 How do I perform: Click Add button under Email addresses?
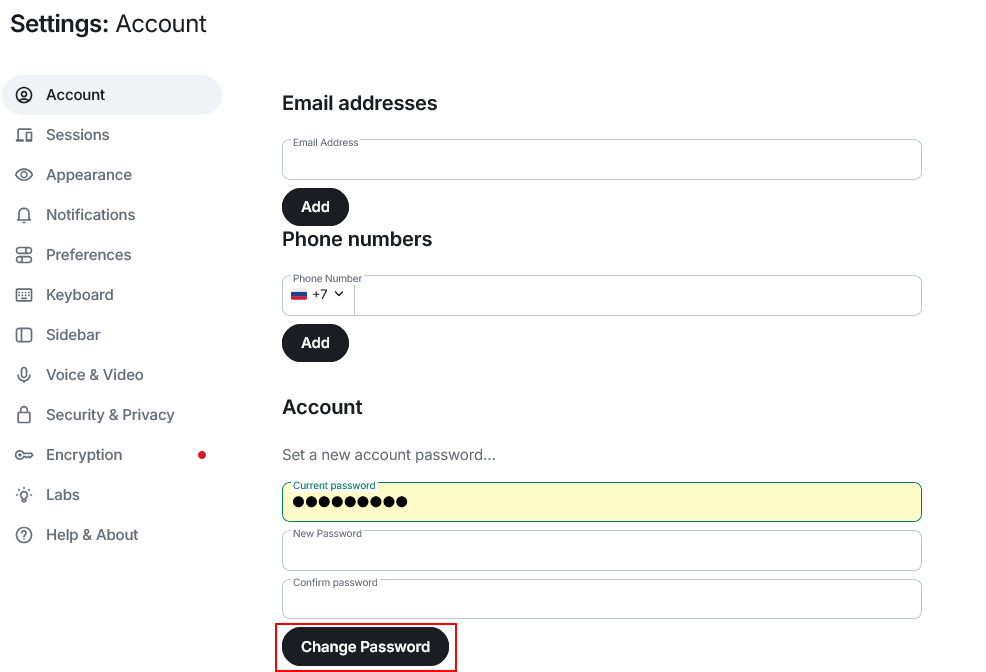pos(315,207)
